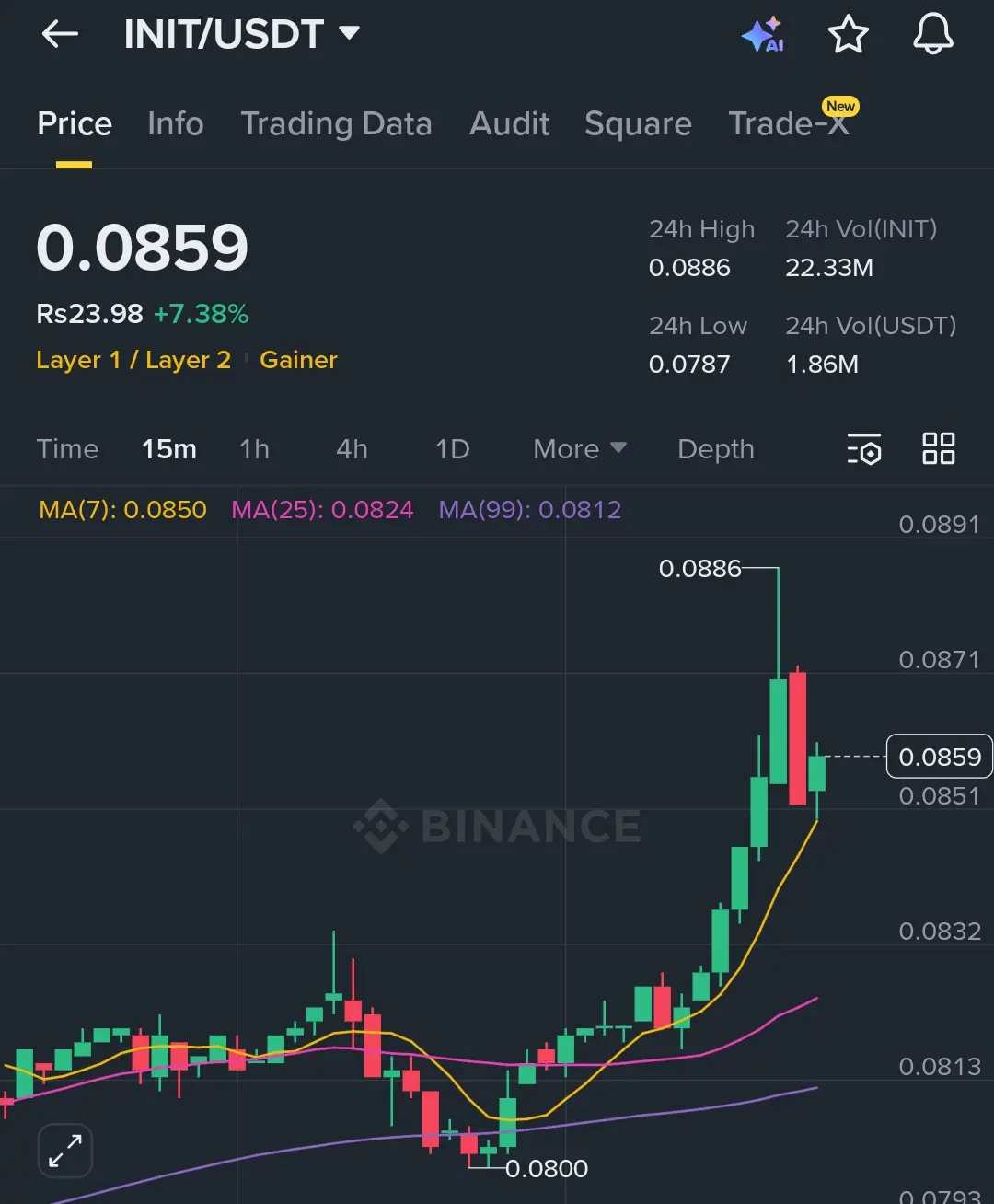Tap the MA(25): 0.0824 indicator label
This screenshot has width=994, height=1204.
[x=322, y=510]
